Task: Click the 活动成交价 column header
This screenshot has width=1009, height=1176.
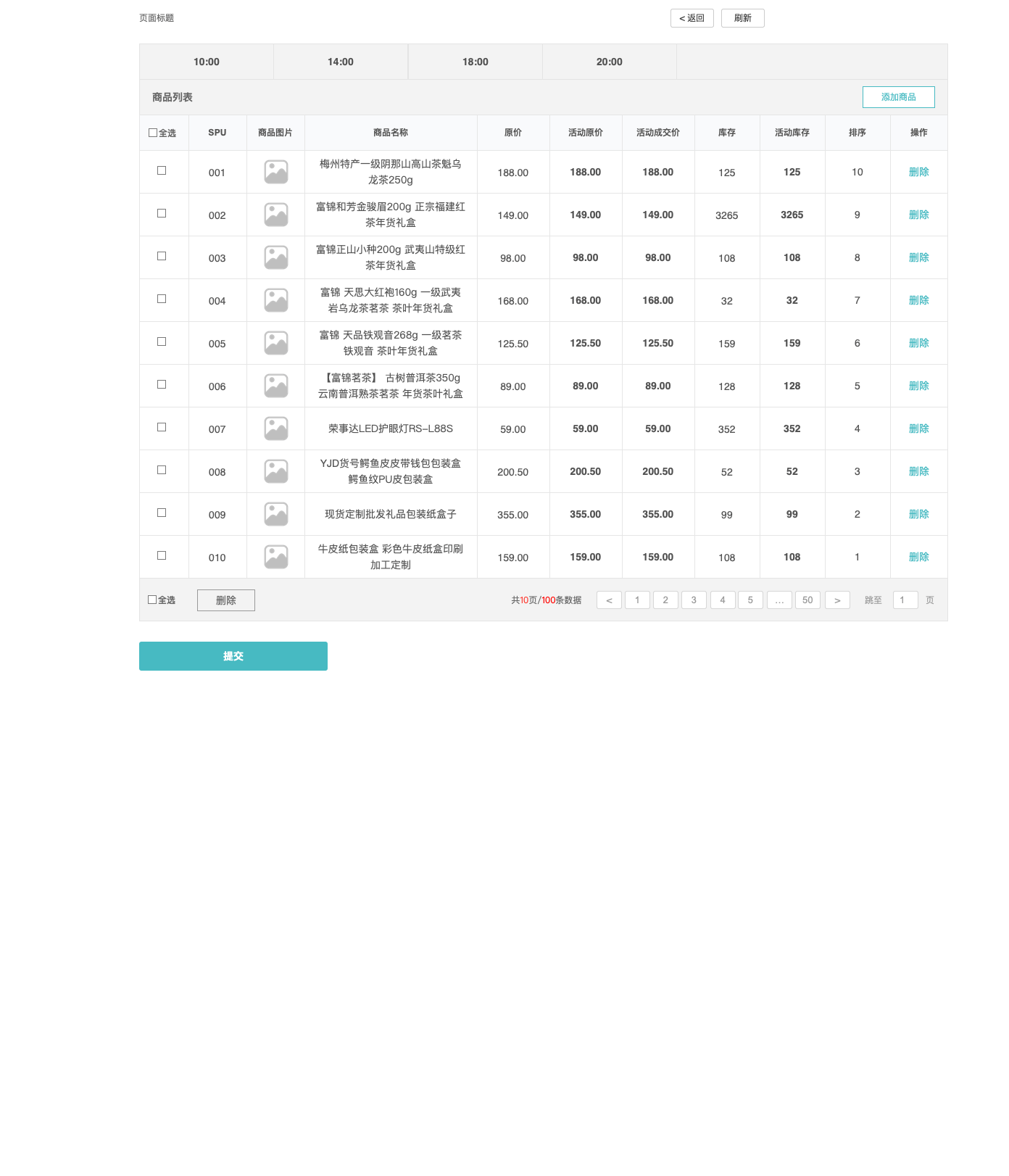Action: click(658, 133)
